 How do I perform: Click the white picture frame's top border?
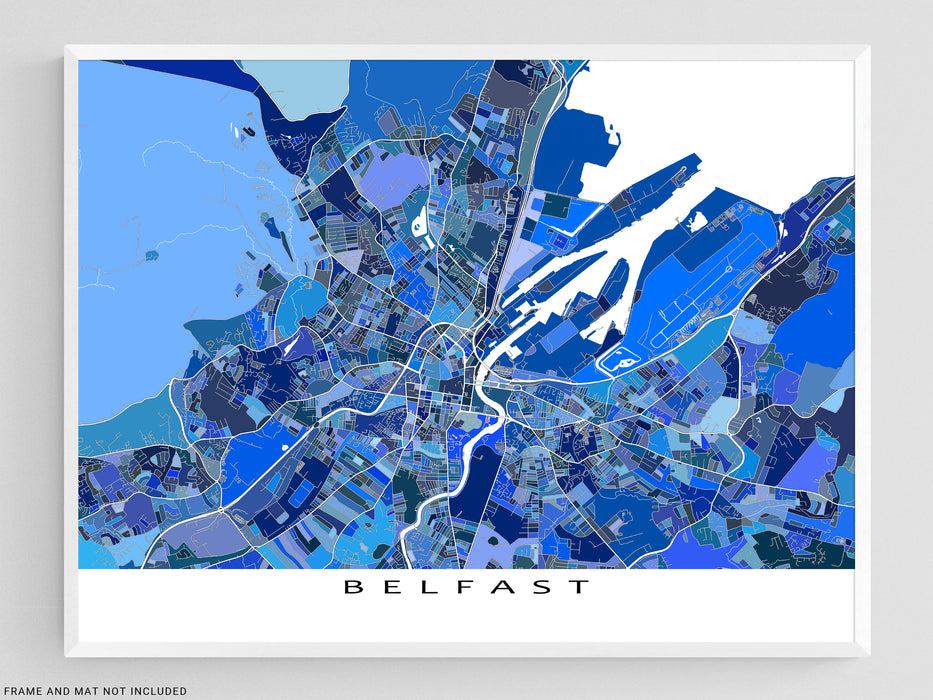[467, 52]
